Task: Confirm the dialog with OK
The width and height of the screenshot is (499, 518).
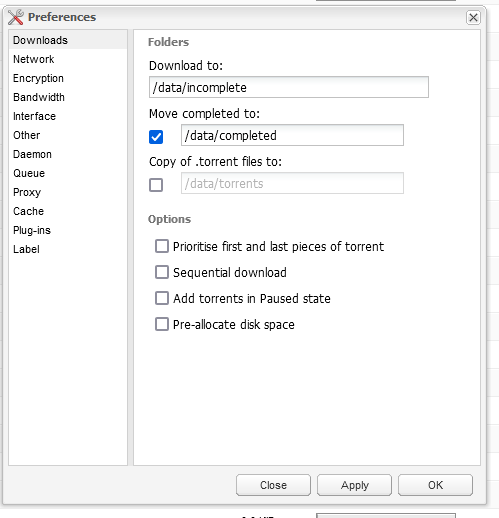Action: tap(435, 485)
